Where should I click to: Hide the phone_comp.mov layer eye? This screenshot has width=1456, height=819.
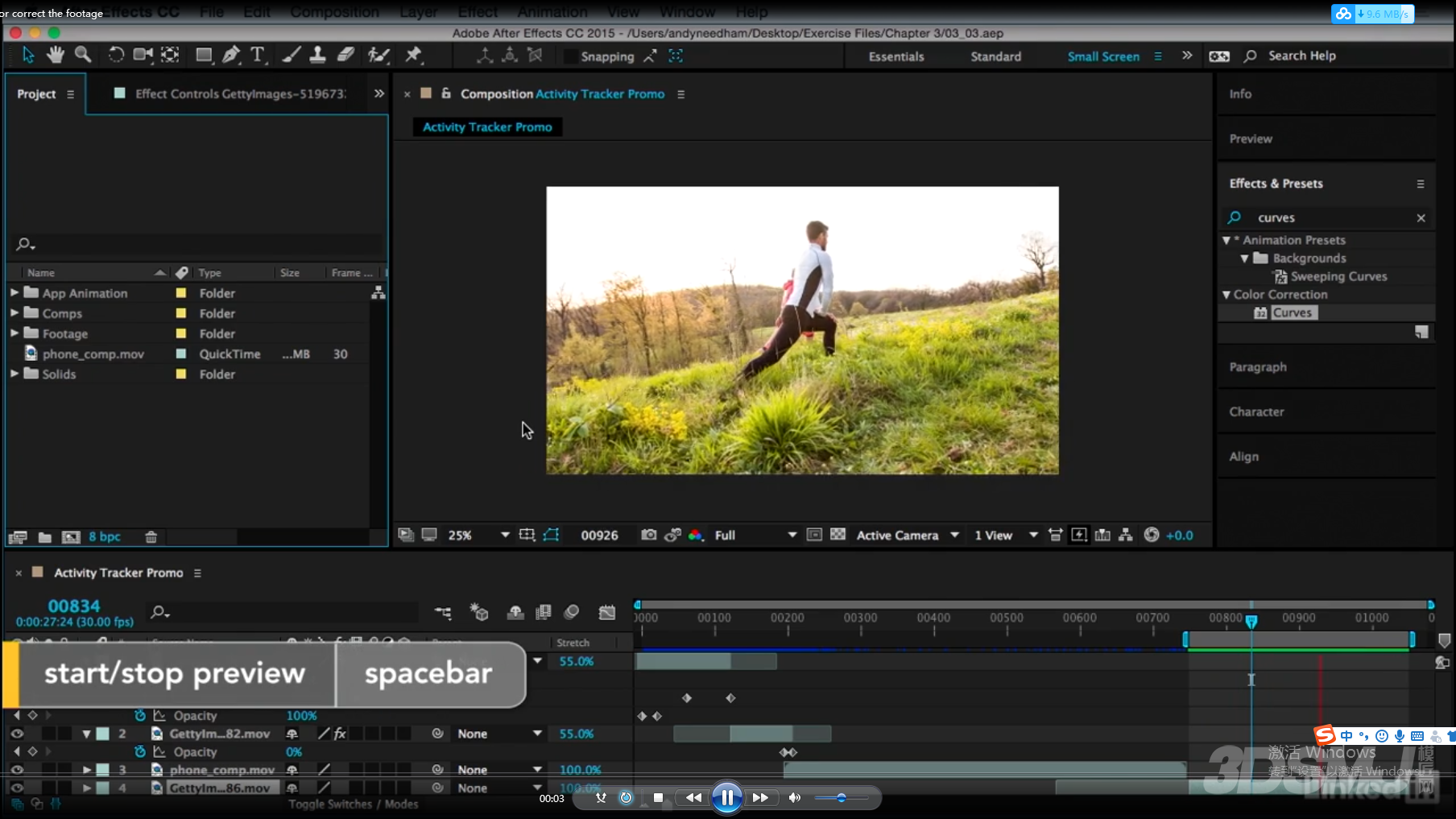point(16,770)
